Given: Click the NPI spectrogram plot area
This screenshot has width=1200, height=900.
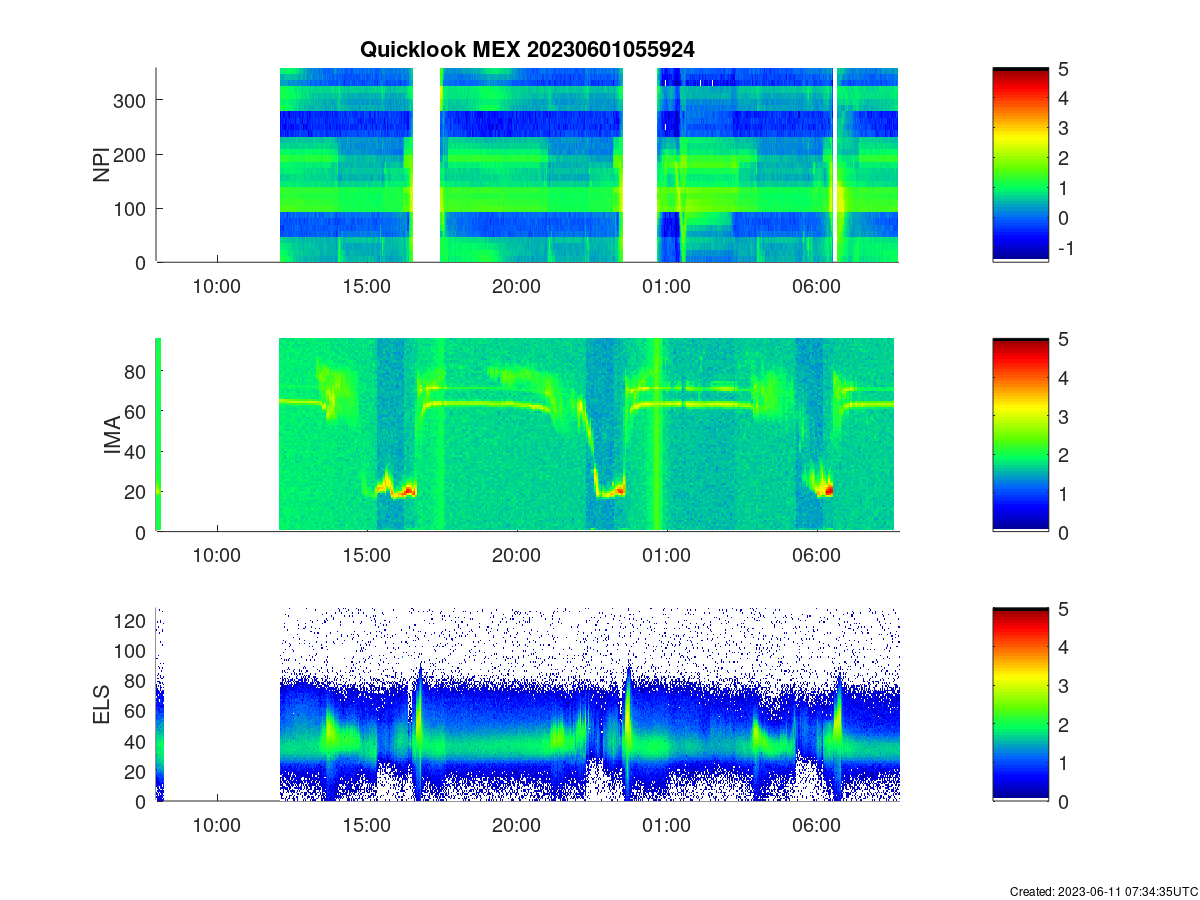Looking at the screenshot, I should pyautogui.click(x=527, y=165).
